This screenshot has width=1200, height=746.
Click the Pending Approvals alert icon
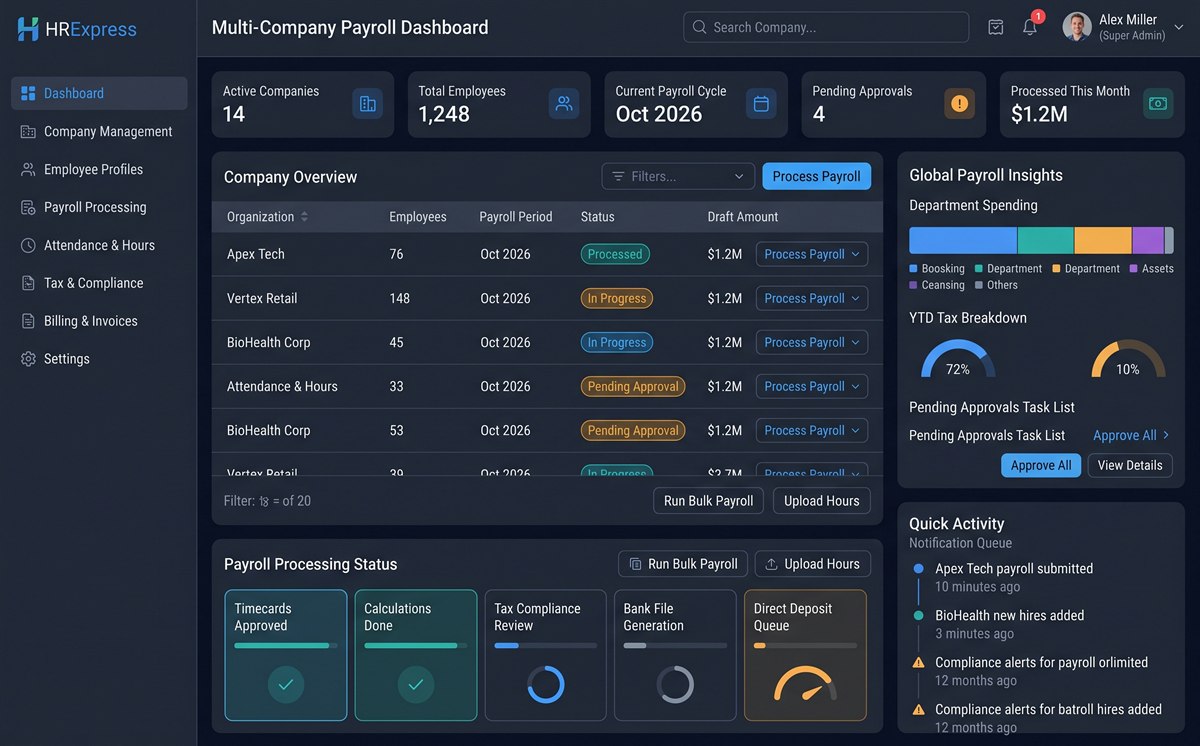click(x=959, y=104)
